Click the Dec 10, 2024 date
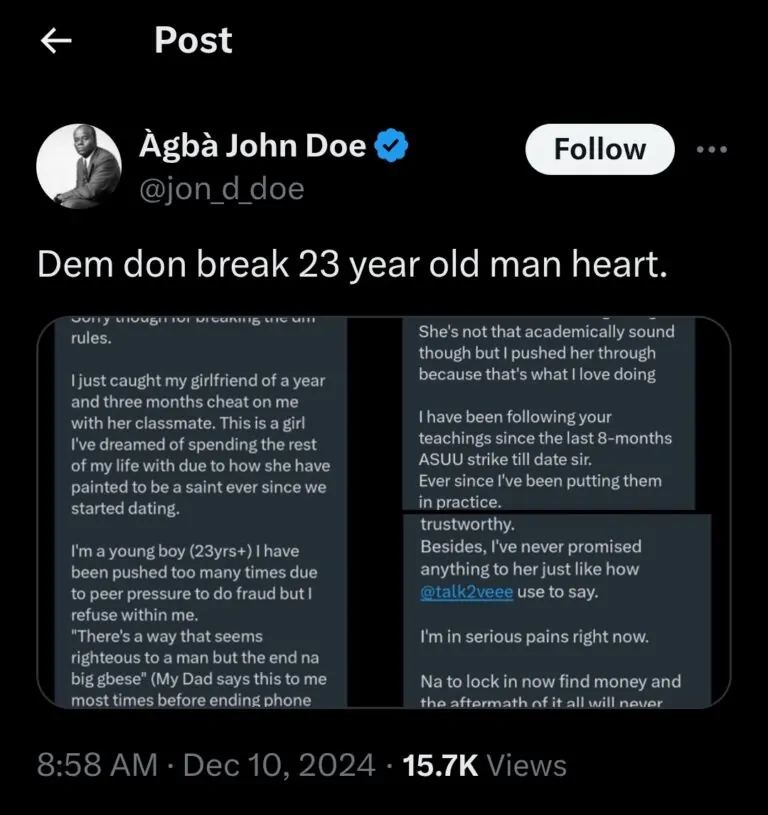The width and height of the screenshot is (768, 815). point(280,766)
